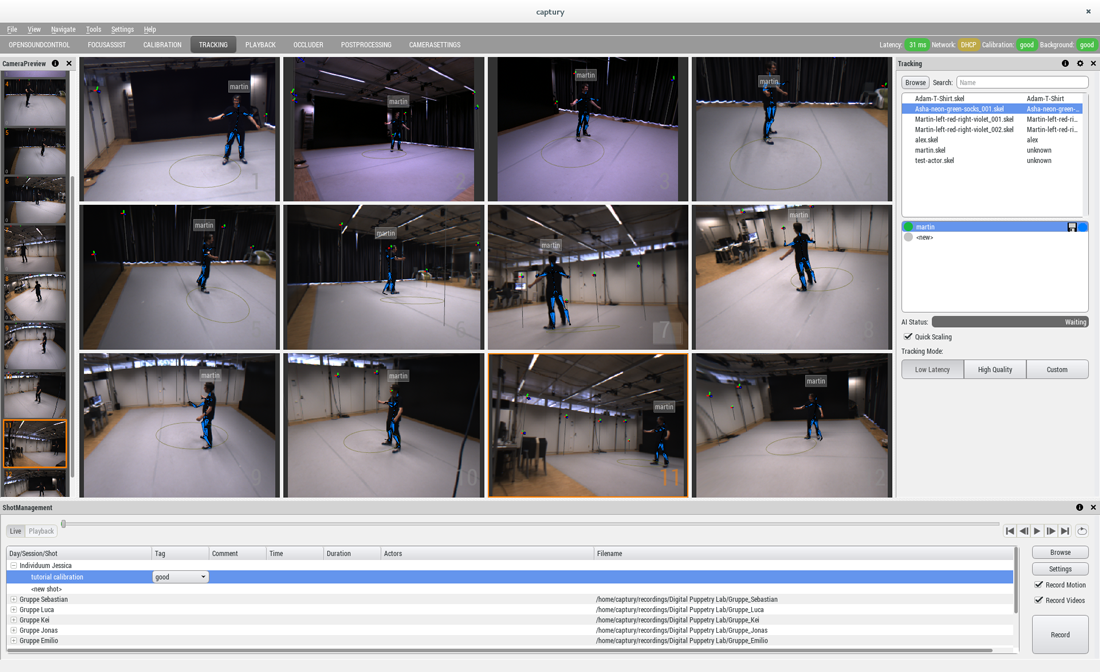Click blue color dot for martin actor
Image resolution: width=1100 pixels, height=672 pixels.
click(x=1083, y=227)
